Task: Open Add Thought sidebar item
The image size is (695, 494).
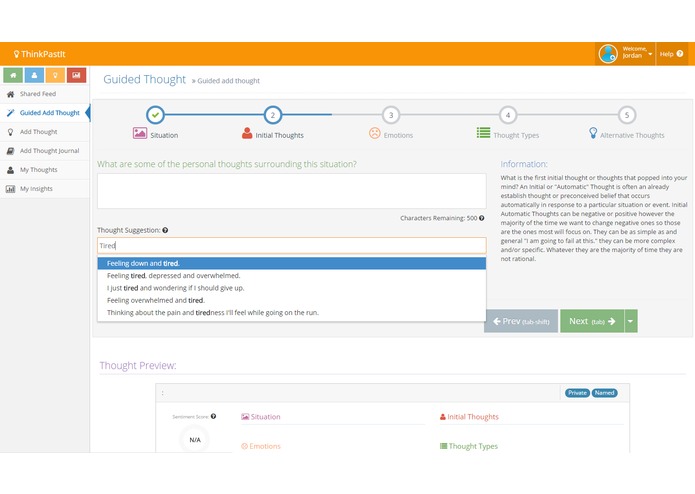Action: pos(45,132)
